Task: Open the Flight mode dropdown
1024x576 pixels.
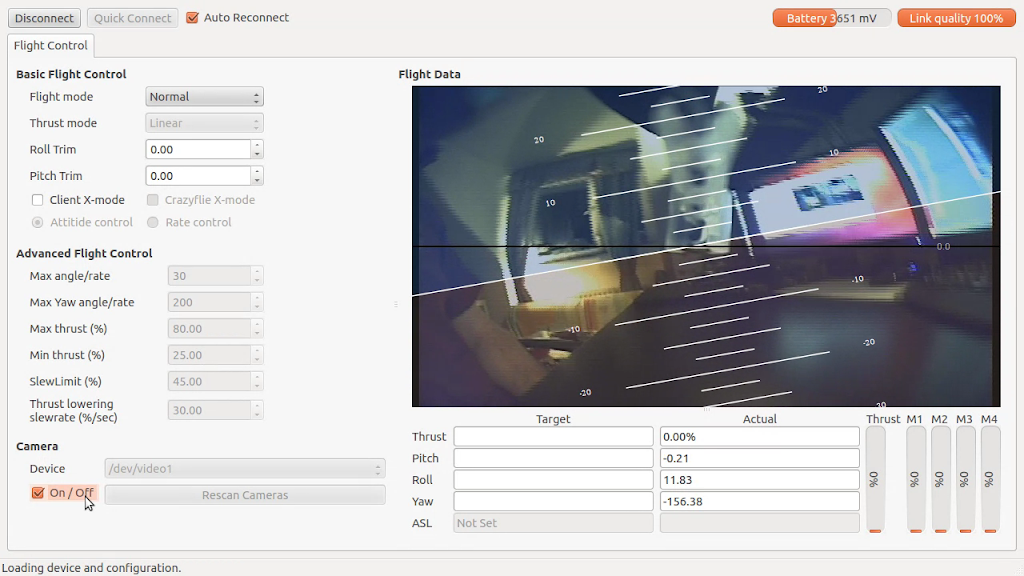Action: pos(204,97)
